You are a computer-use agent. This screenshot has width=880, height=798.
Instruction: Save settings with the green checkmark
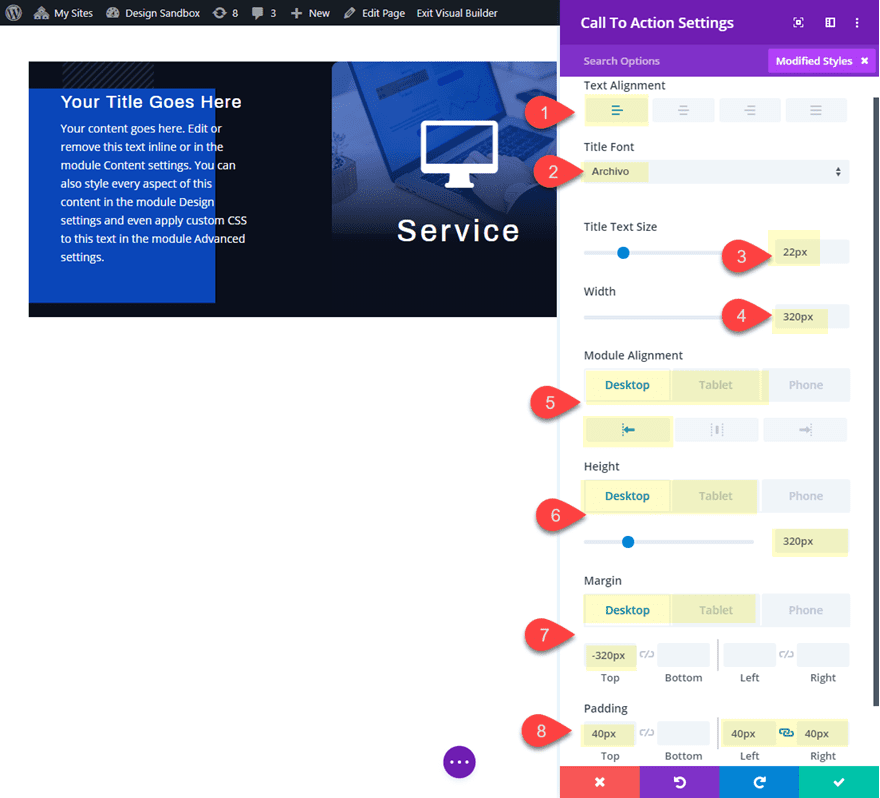(838, 782)
